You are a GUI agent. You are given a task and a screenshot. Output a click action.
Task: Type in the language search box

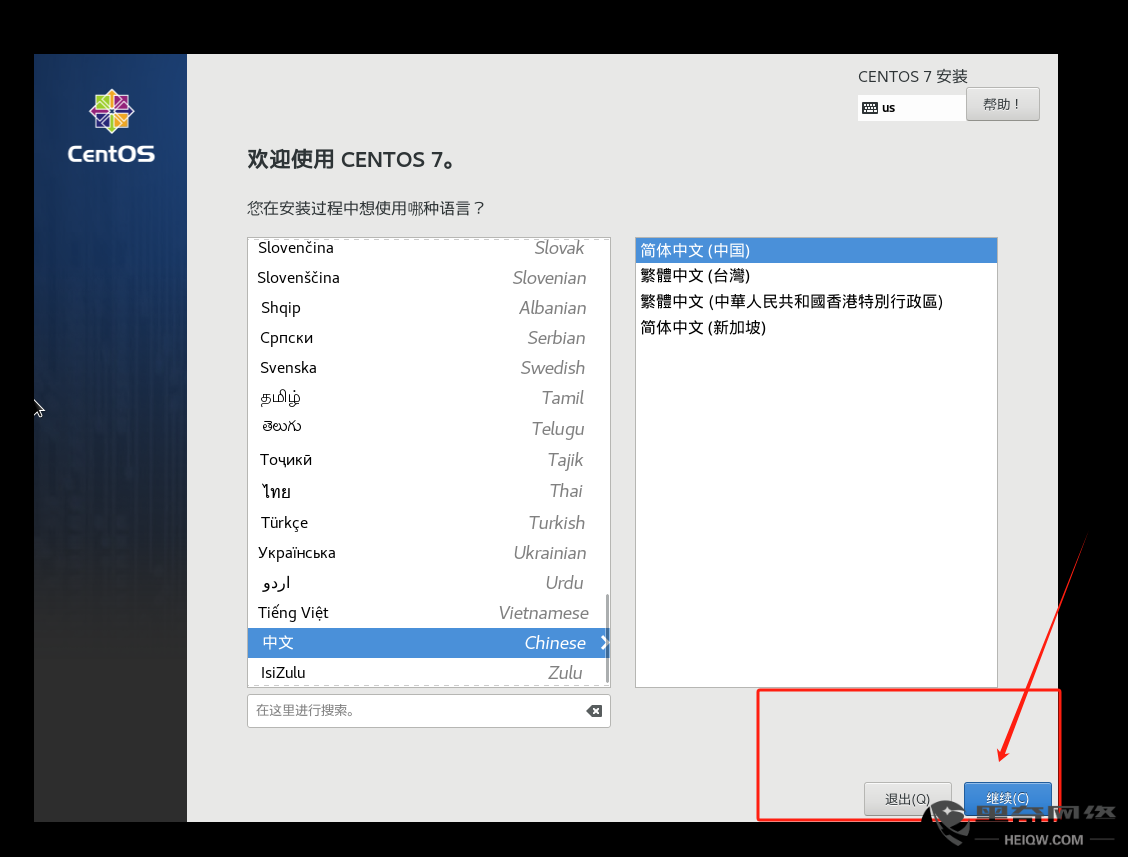(415, 711)
